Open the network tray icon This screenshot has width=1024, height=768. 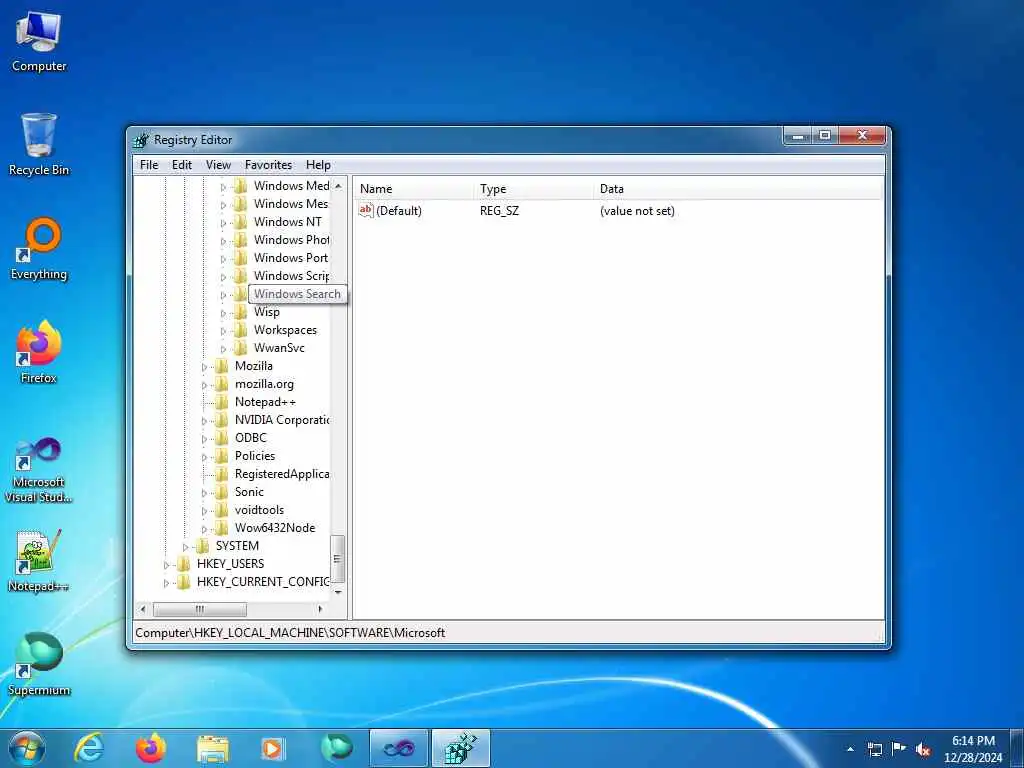875,749
